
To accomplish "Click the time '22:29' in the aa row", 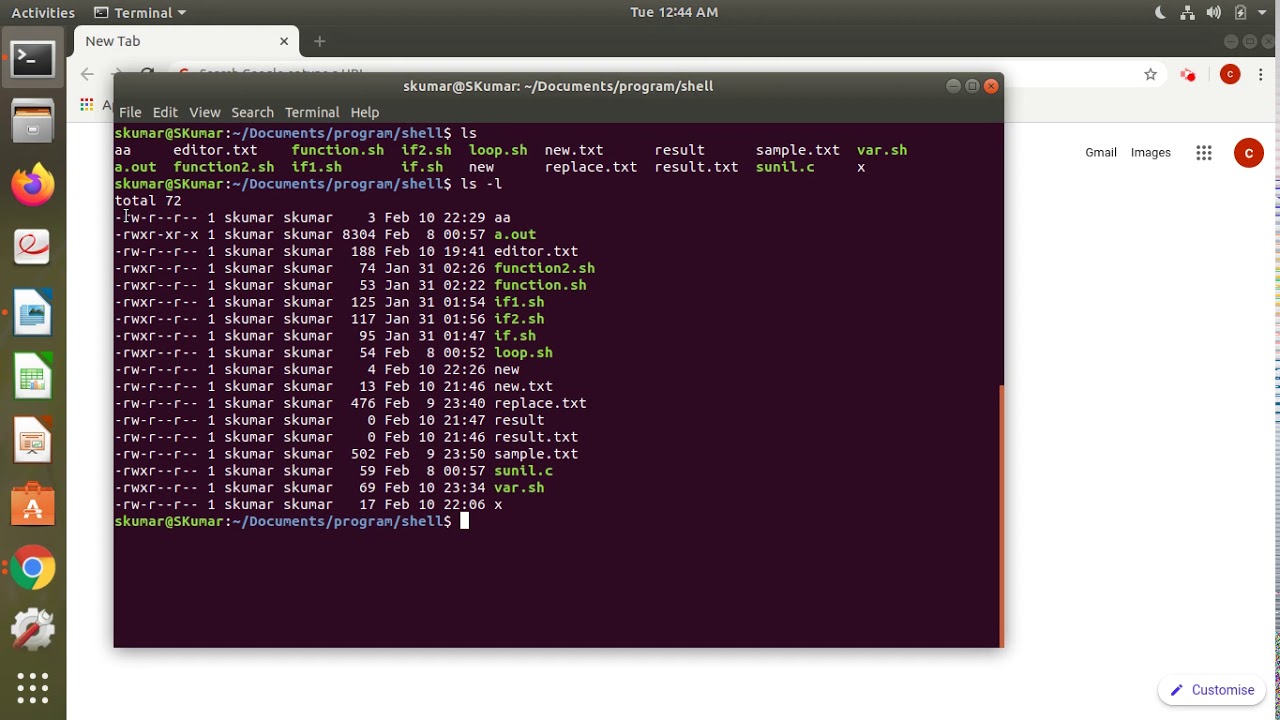I will tap(464, 218).
